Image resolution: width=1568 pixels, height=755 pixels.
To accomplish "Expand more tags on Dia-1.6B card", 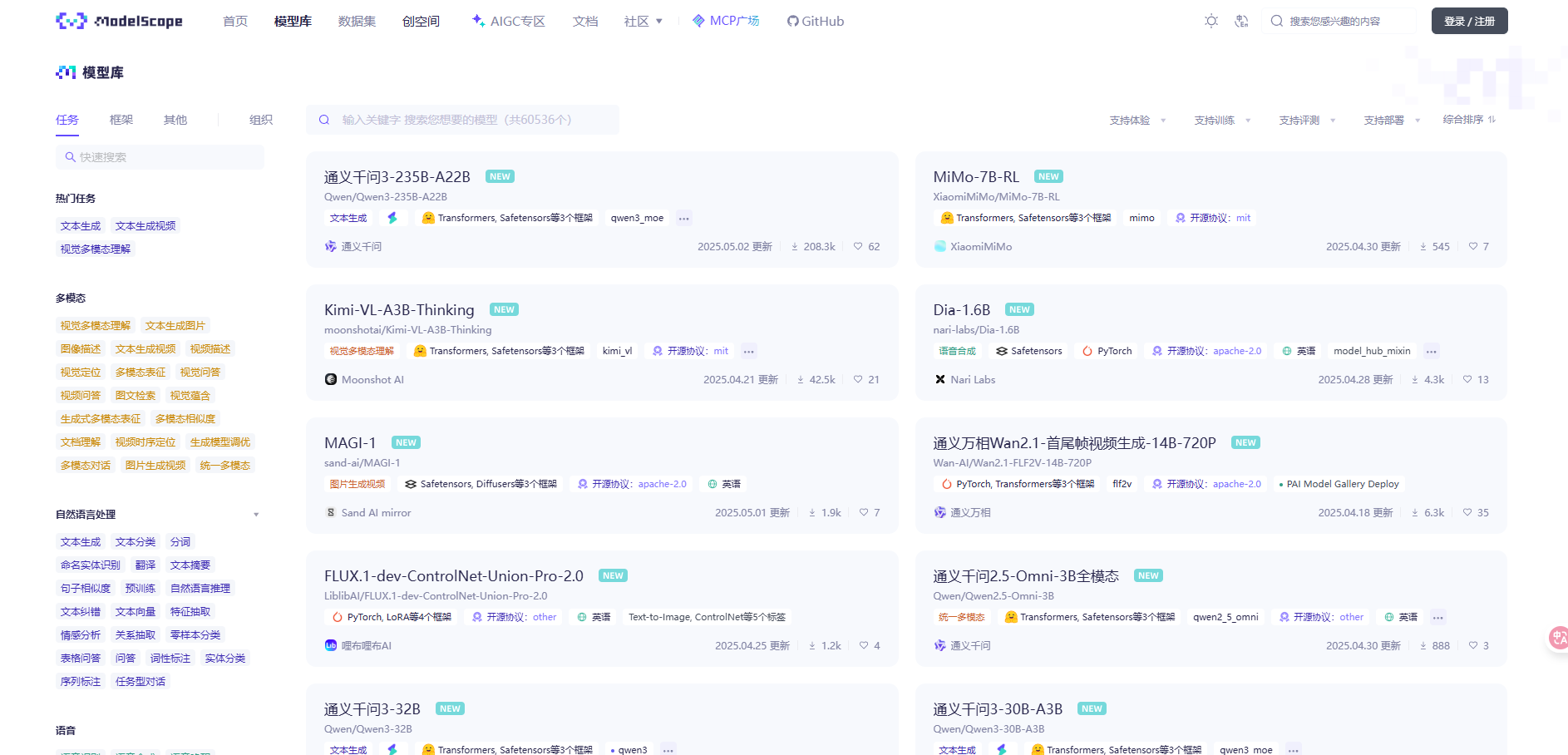I will coord(1431,352).
